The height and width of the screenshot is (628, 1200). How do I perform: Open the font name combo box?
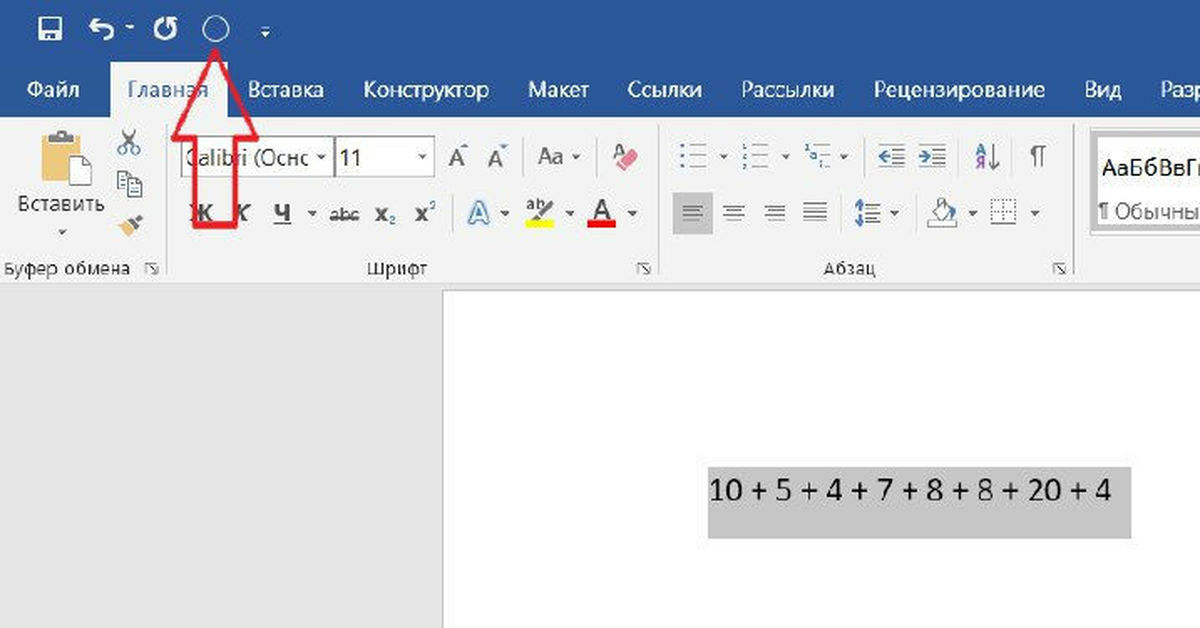tap(256, 157)
